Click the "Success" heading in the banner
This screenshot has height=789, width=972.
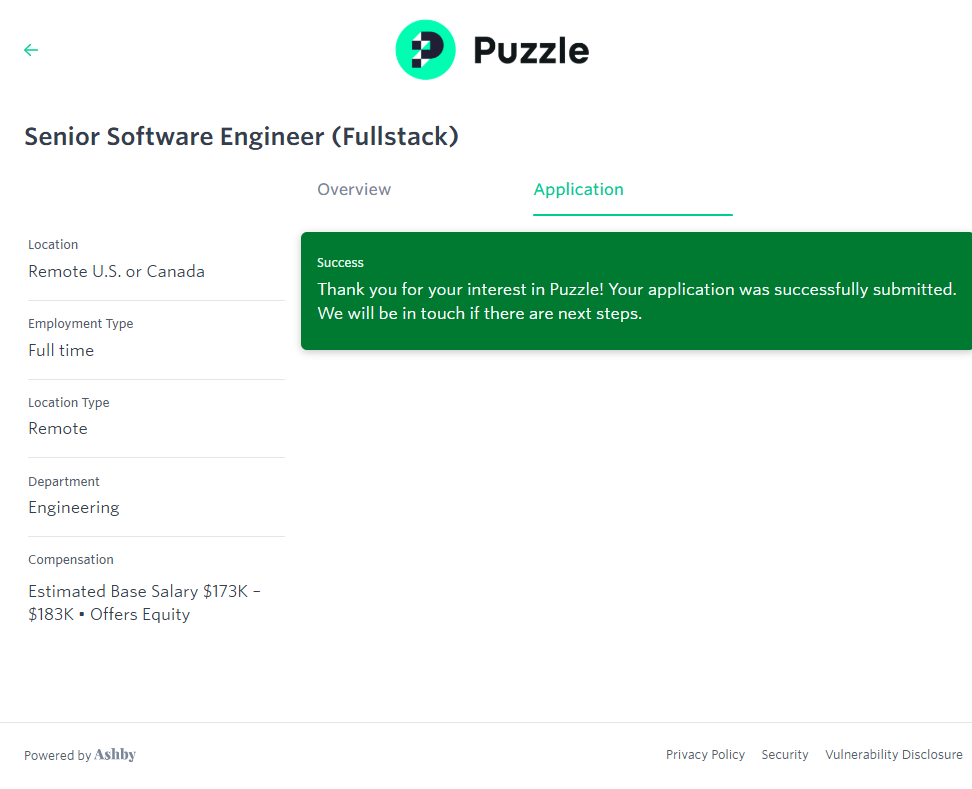(x=340, y=263)
